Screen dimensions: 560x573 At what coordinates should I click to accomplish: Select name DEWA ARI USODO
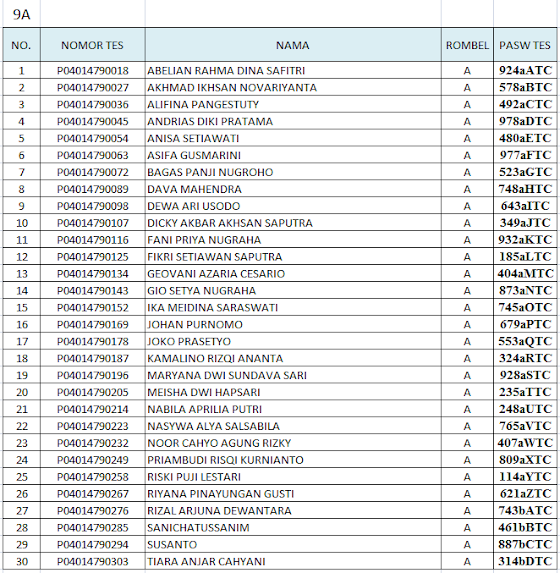(193, 206)
